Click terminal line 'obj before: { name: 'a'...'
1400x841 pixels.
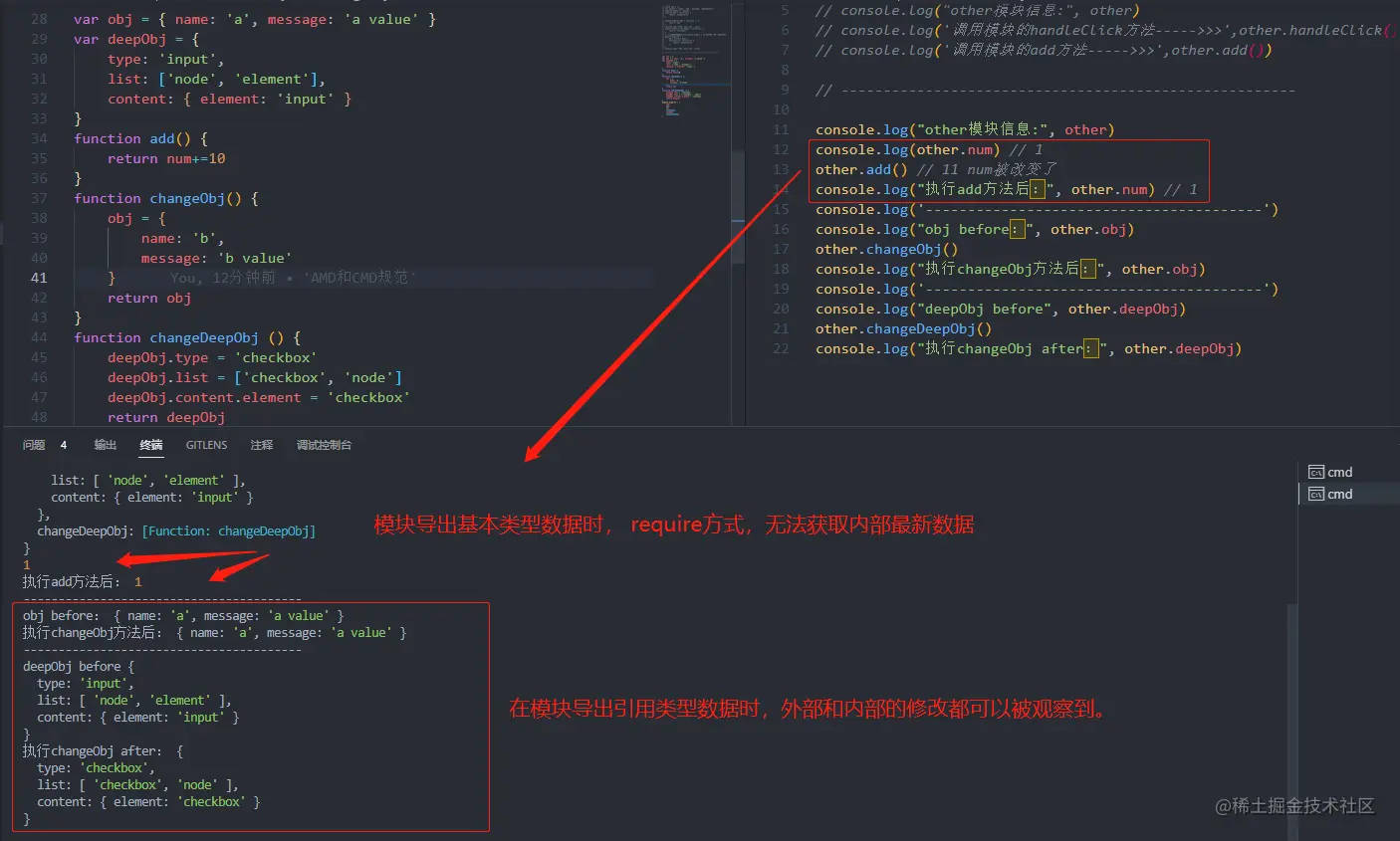pos(183,615)
